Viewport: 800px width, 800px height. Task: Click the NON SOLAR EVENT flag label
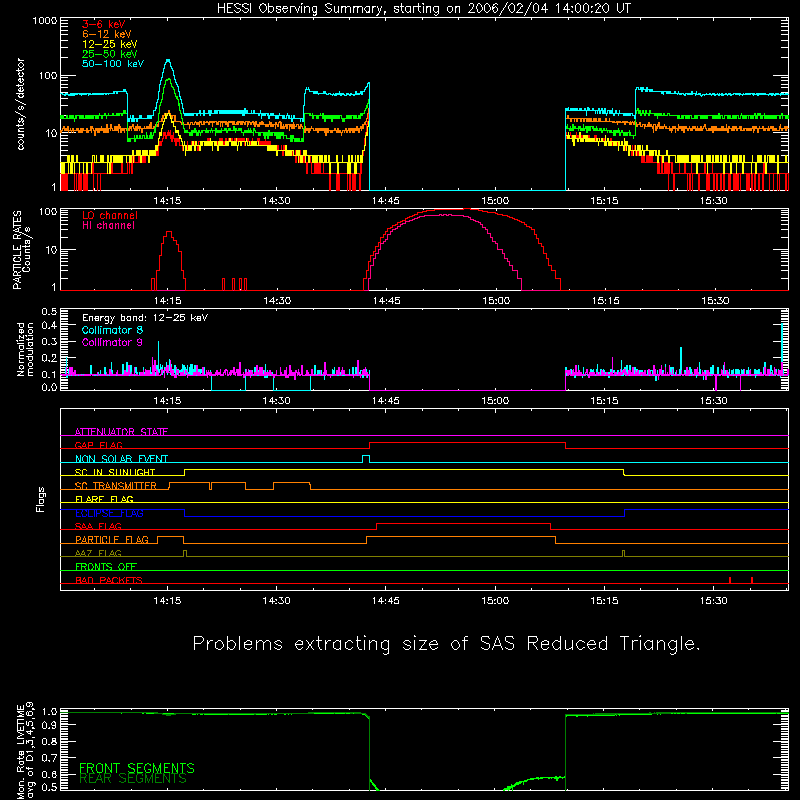pos(121,459)
